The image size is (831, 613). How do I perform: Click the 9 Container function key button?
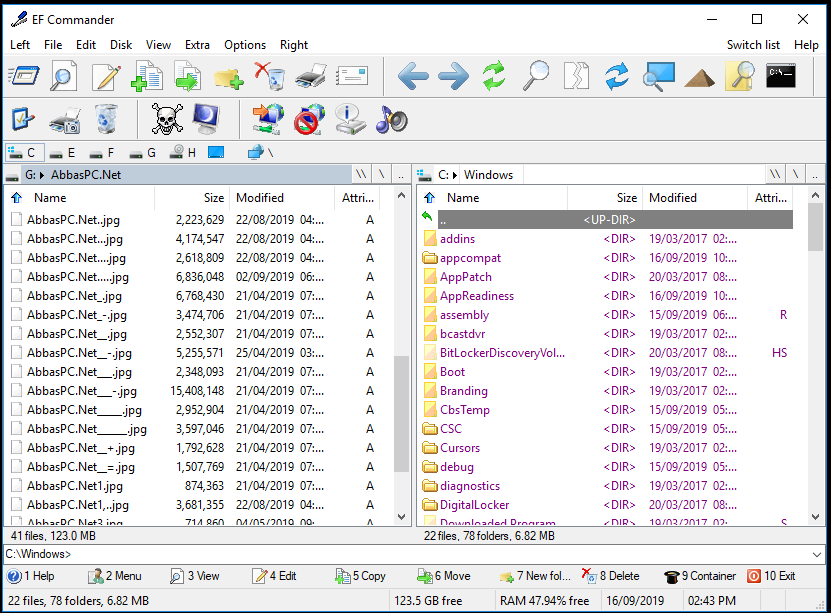tap(700, 576)
